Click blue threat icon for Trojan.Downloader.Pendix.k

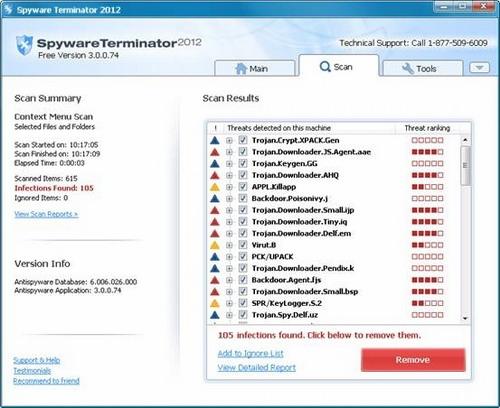[x=215, y=268]
